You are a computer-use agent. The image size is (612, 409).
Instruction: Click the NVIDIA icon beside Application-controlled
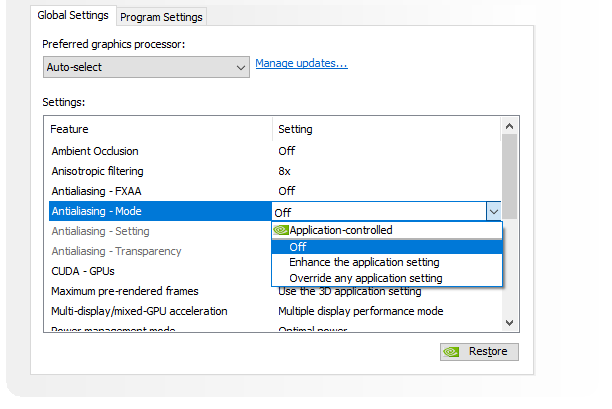[281, 230]
